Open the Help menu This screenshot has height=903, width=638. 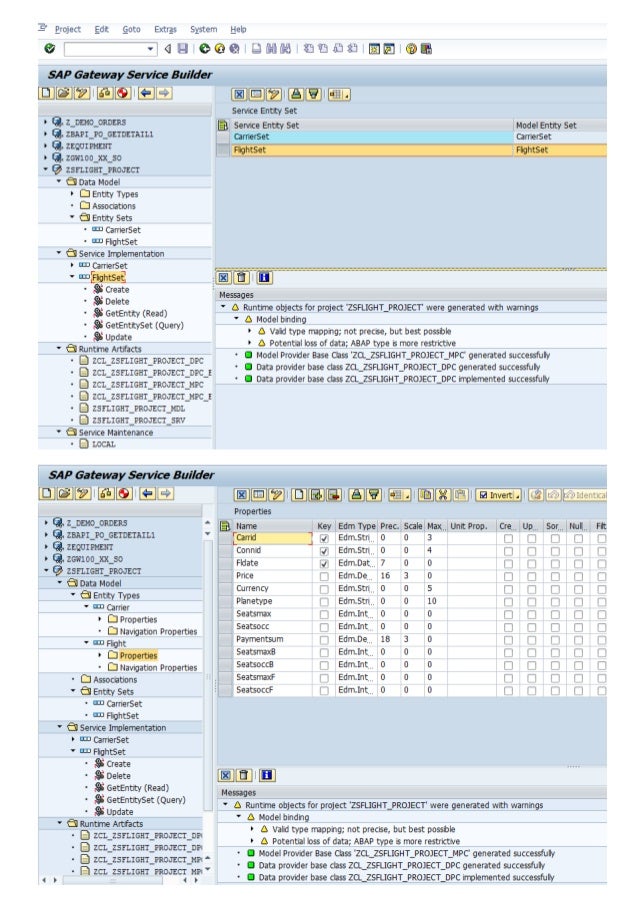[238, 29]
